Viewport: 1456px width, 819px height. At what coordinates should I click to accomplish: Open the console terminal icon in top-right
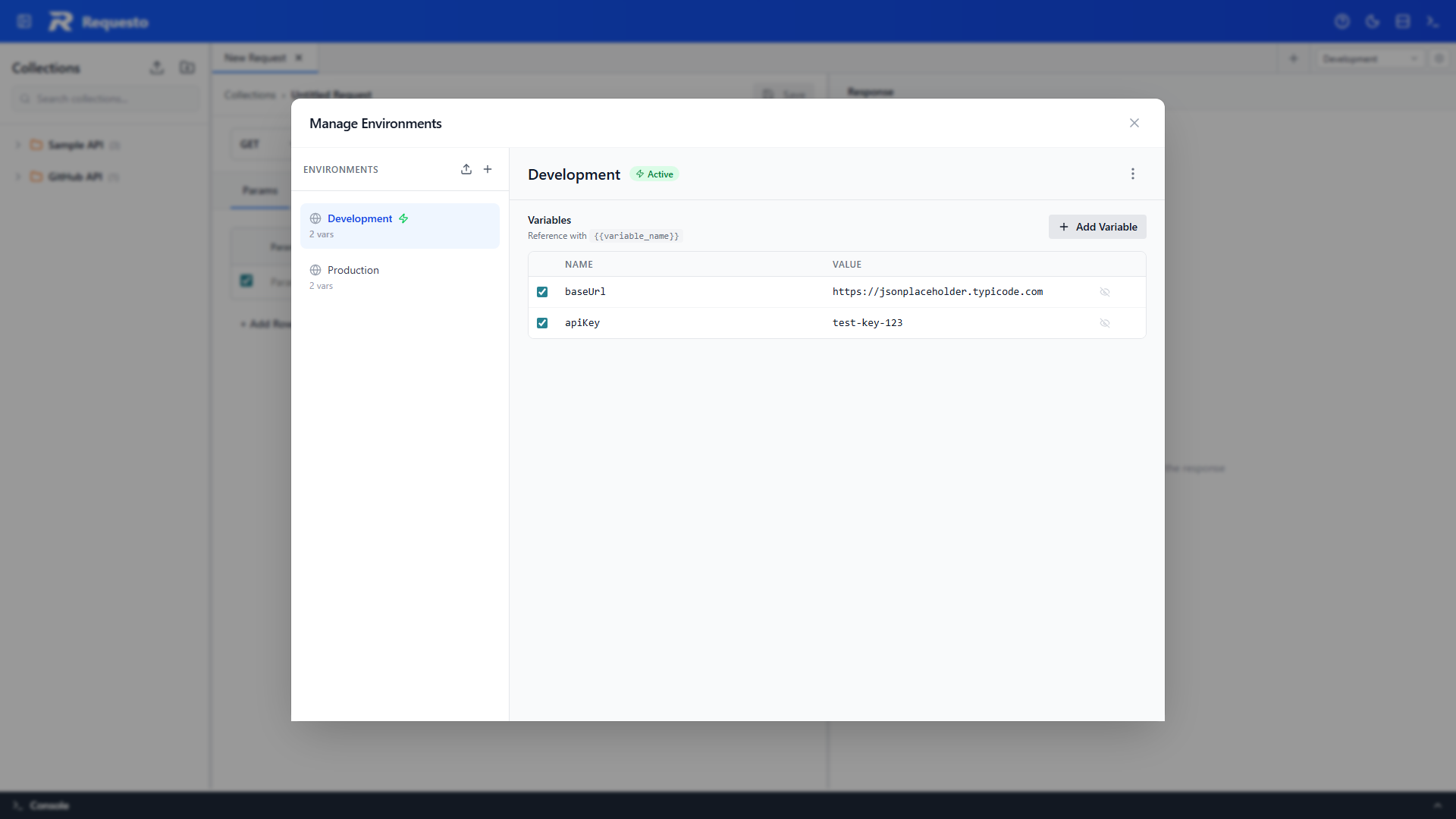pyautogui.click(x=1432, y=21)
